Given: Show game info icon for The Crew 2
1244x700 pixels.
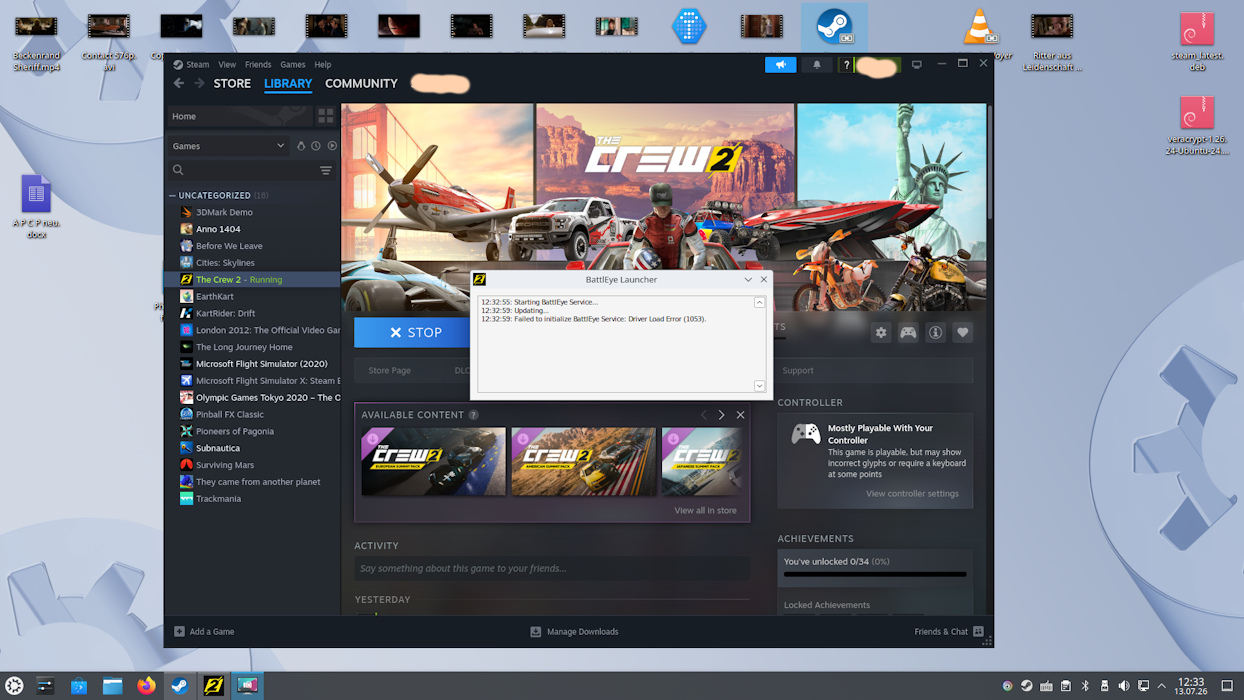Looking at the screenshot, I should tap(935, 333).
